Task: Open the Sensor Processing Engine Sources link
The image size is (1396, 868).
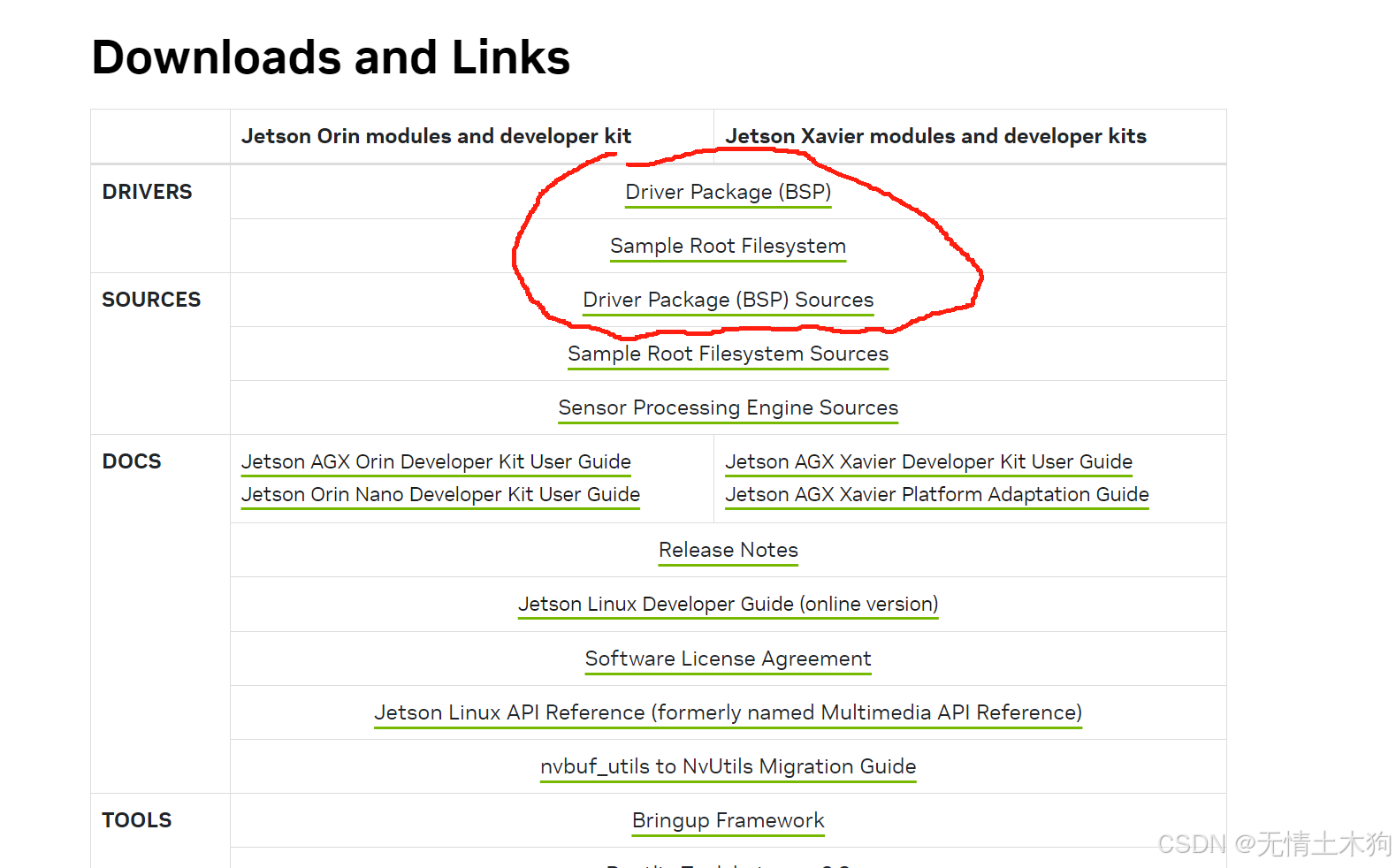Action: (x=728, y=407)
